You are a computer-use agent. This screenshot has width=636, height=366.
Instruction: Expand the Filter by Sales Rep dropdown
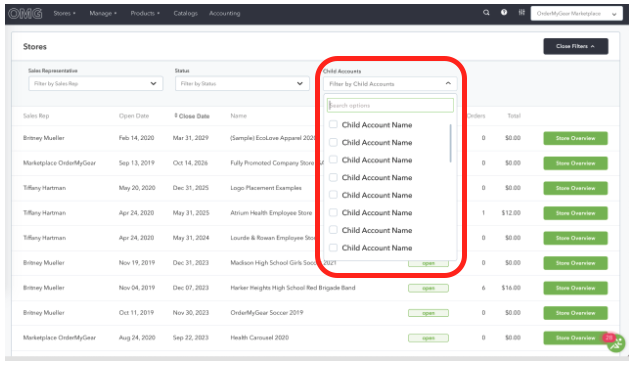pyautogui.click(x=96, y=84)
